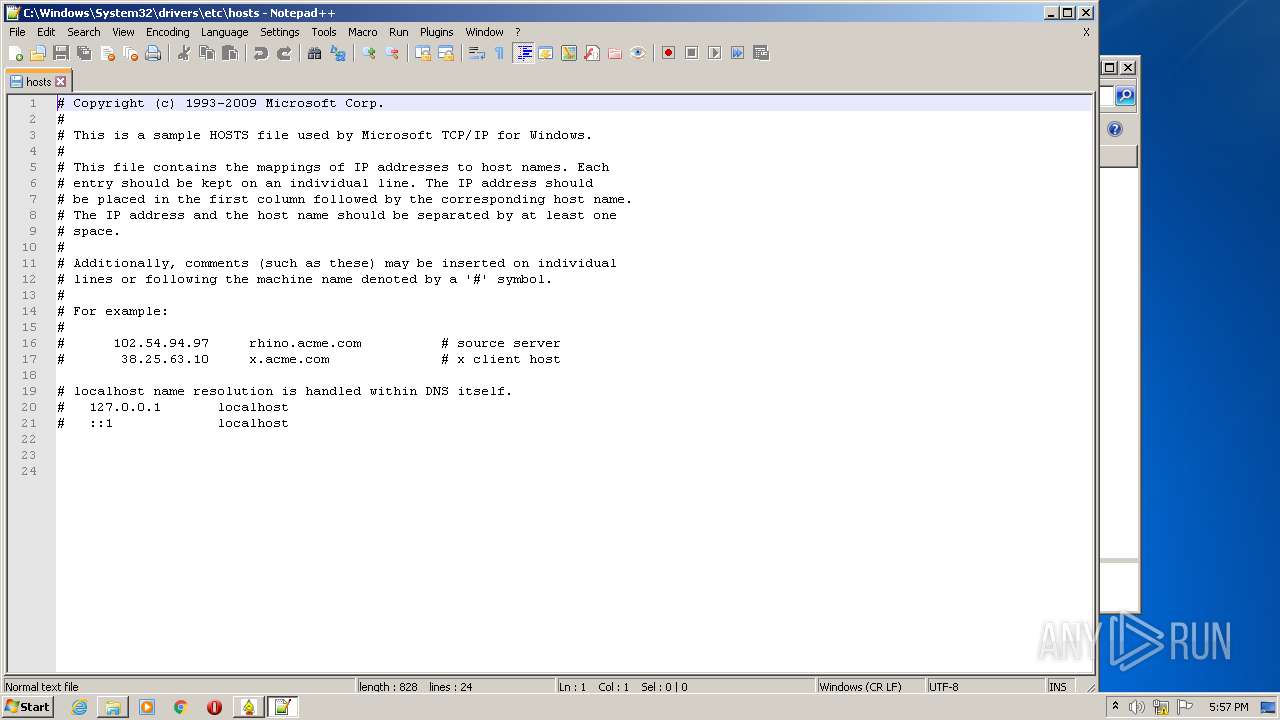
Task: Open Internet Explorer from the taskbar
Action: coord(79,707)
